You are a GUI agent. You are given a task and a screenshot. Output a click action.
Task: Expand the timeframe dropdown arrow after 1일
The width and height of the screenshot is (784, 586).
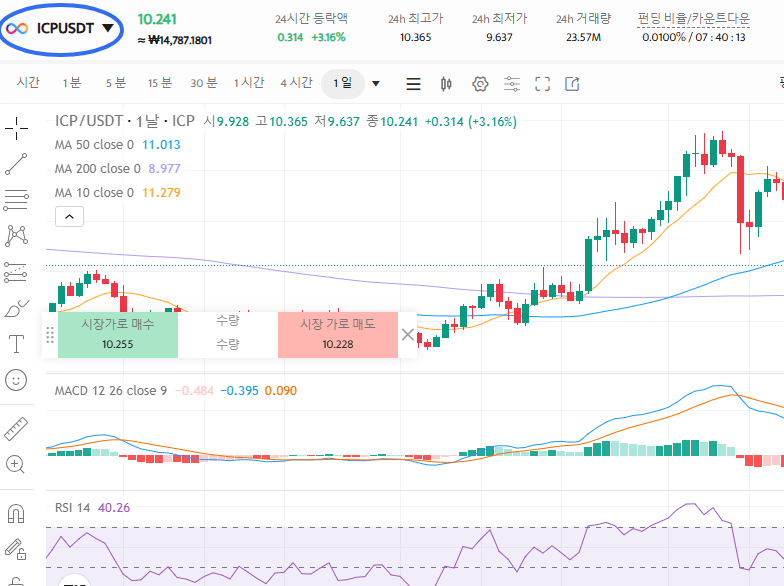376,84
